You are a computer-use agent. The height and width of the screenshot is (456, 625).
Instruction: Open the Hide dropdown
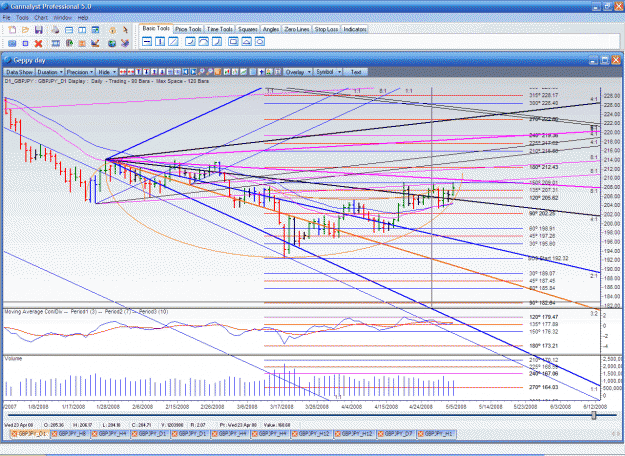107,72
